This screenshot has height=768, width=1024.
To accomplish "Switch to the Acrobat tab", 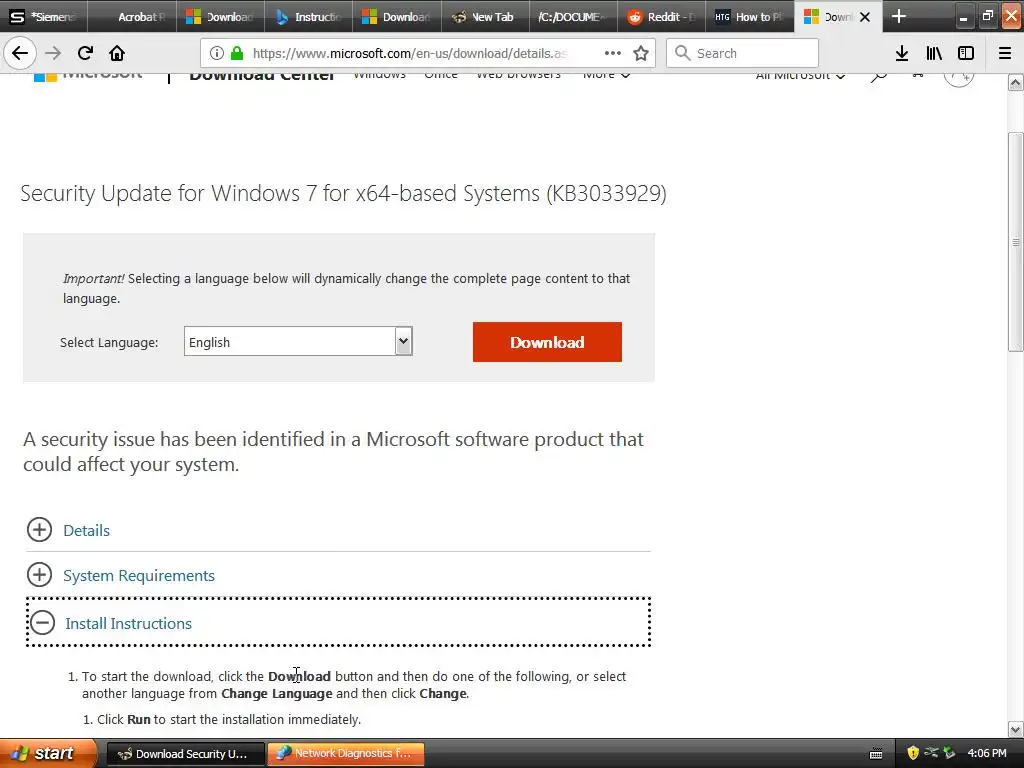I will click(132, 16).
